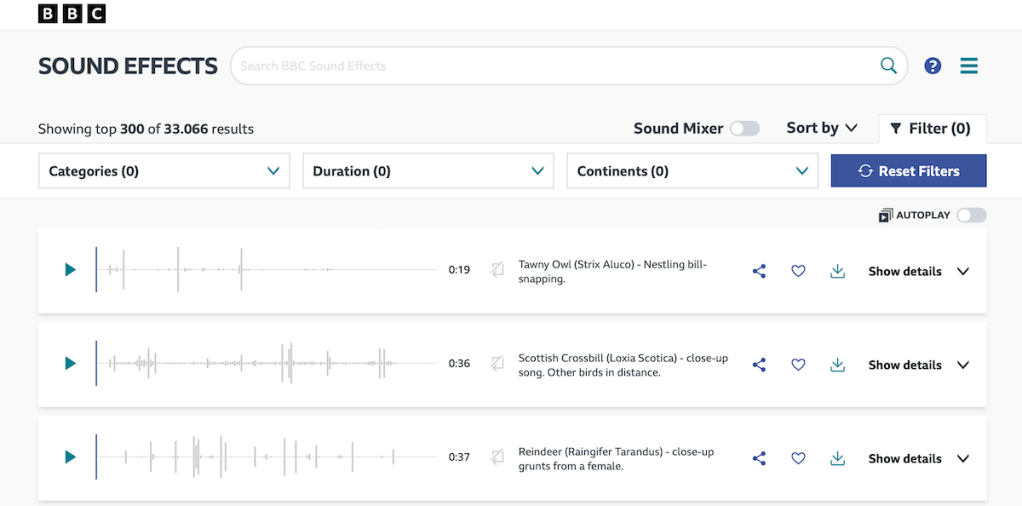Open the help question mark icon
The image size is (1022, 506).
pyautogui.click(x=933, y=66)
